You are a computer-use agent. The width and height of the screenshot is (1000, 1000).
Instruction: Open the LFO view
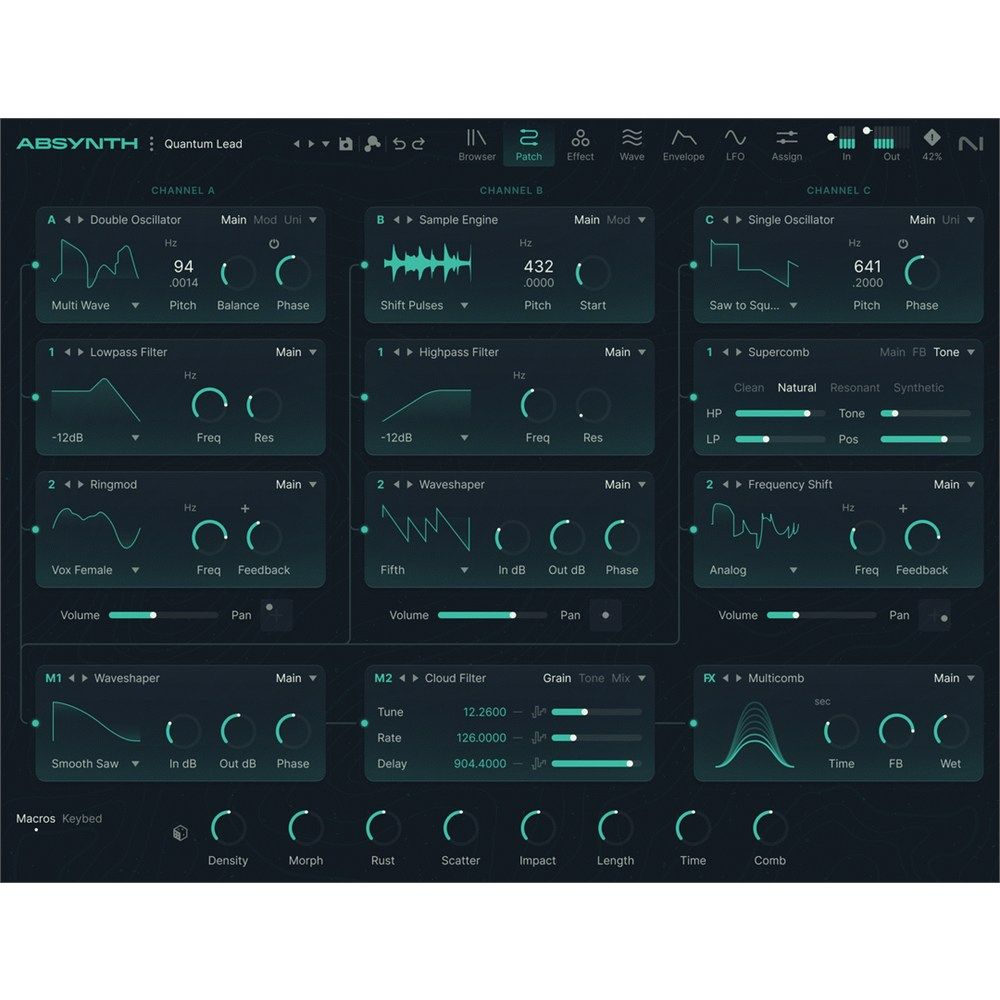[735, 145]
